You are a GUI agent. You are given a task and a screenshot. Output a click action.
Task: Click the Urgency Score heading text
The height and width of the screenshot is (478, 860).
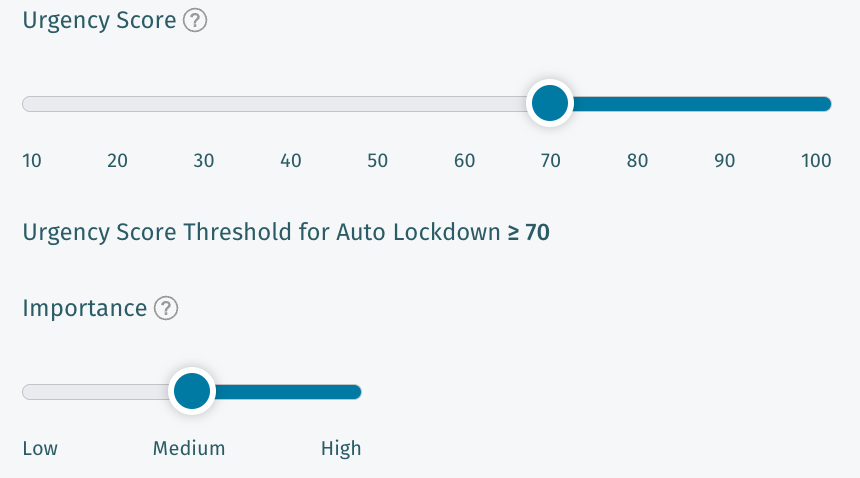point(99,21)
